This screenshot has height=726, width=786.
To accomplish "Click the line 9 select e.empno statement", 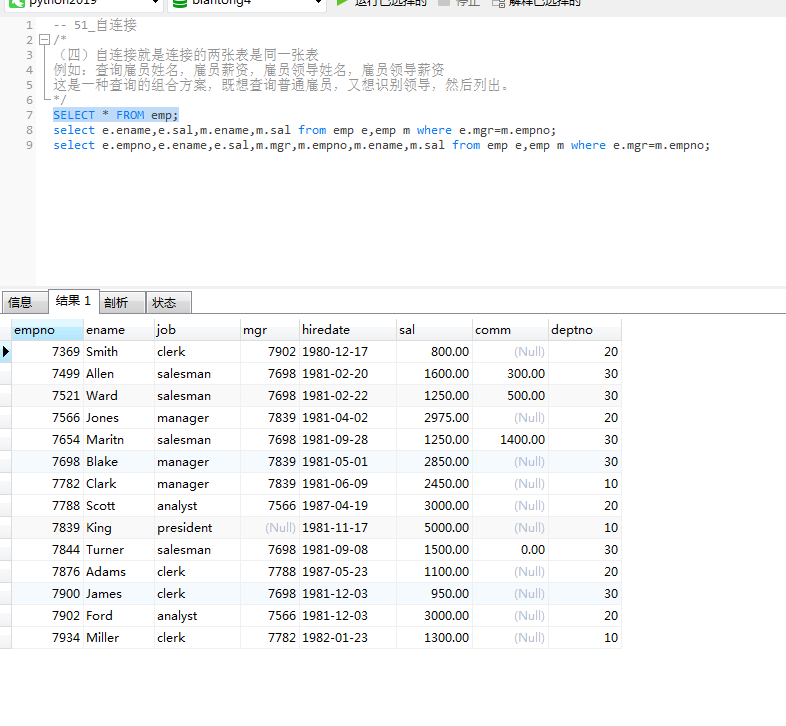I will (x=382, y=145).
